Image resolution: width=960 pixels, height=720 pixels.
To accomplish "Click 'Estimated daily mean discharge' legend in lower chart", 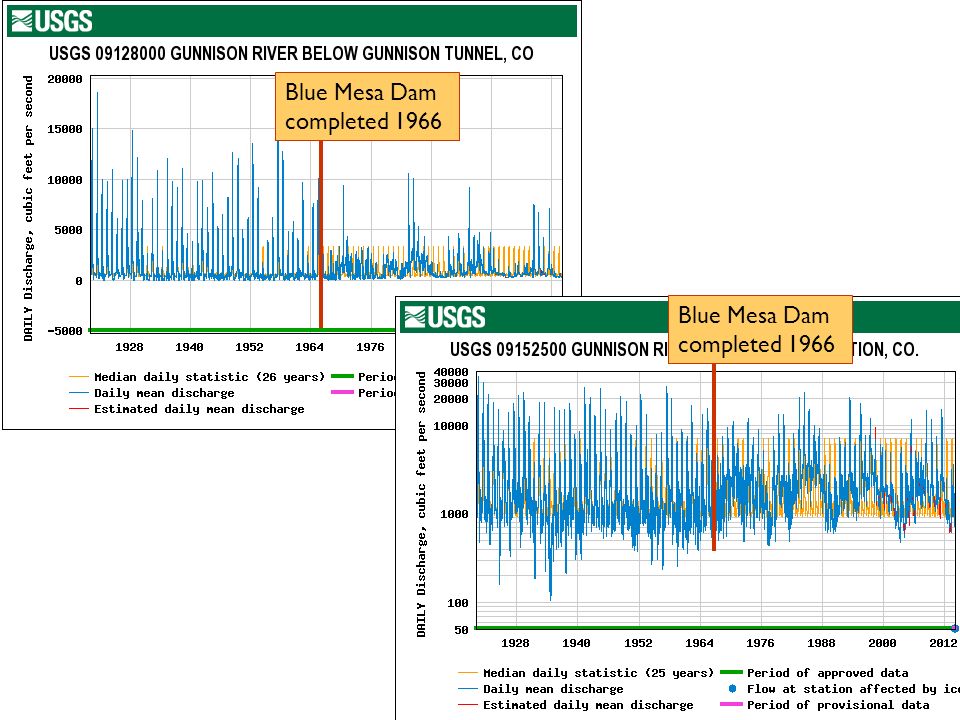I will (x=576, y=705).
